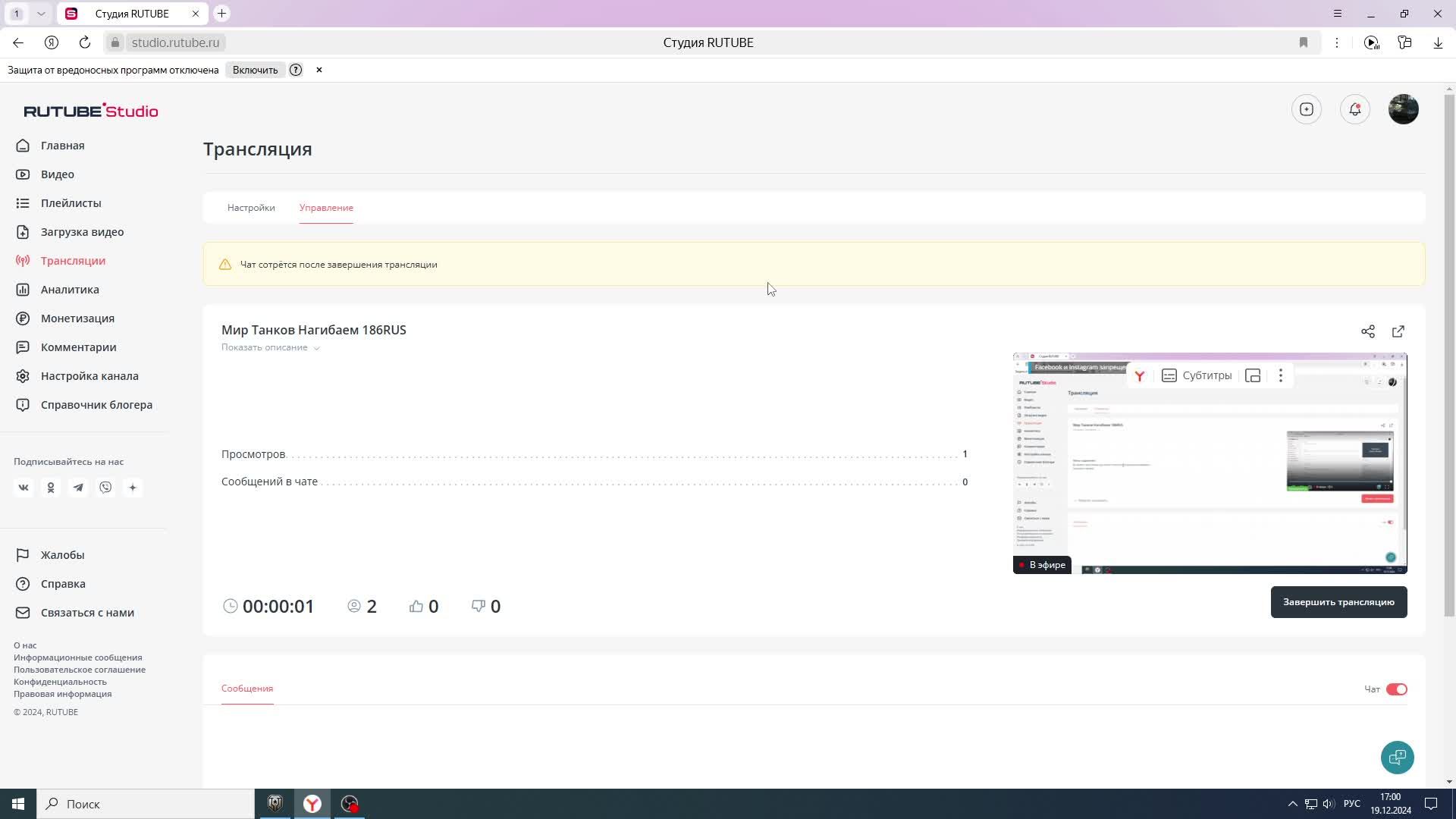The image size is (1456, 819).
Task: Open Трансляции in the sidebar
Action: point(61,261)
